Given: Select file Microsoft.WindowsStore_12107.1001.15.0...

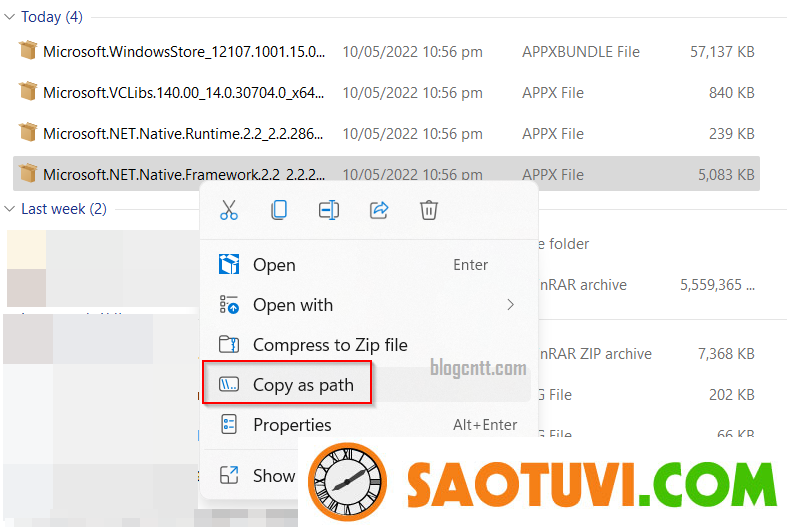Looking at the screenshot, I should pyautogui.click(x=184, y=52).
